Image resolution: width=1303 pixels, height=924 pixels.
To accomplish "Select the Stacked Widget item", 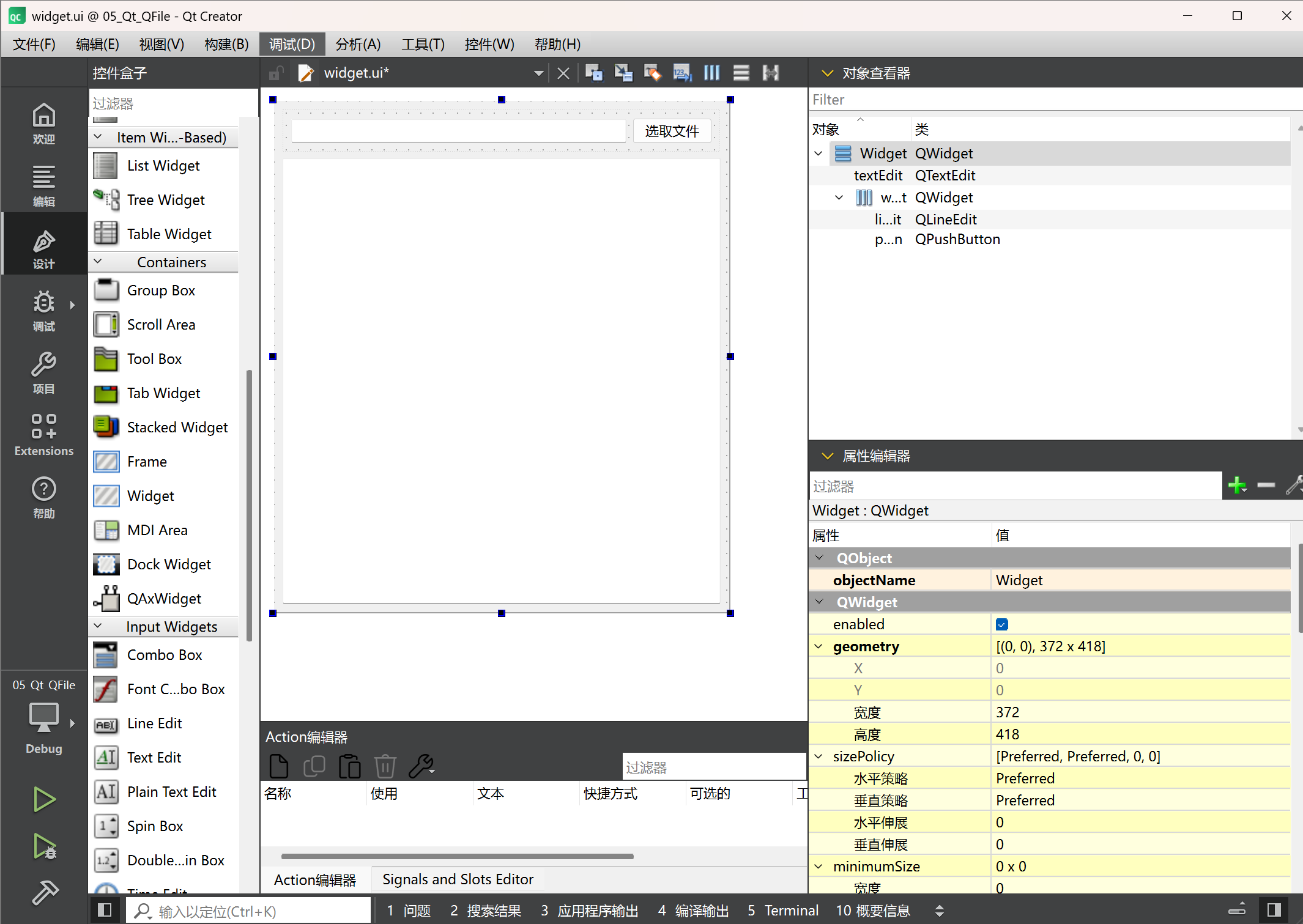I will [164, 427].
